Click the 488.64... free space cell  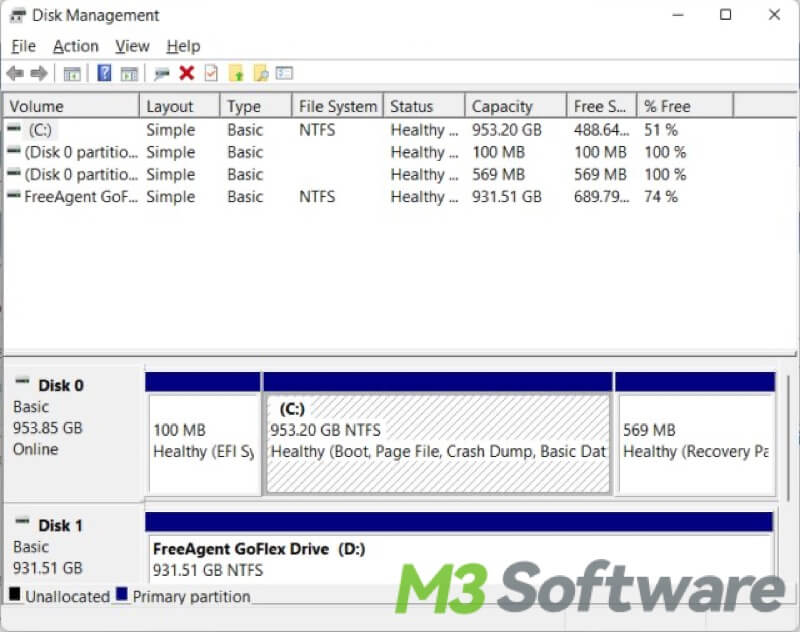[602, 130]
